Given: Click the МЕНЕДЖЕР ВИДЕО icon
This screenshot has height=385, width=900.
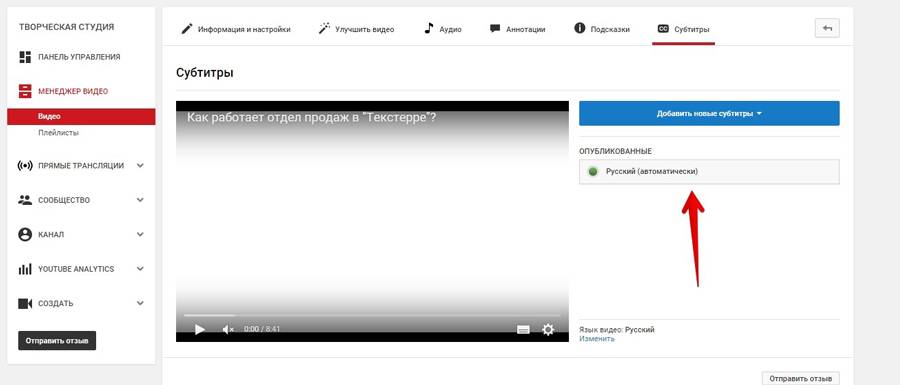Looking at the screenshot, I should pos(25,91).
